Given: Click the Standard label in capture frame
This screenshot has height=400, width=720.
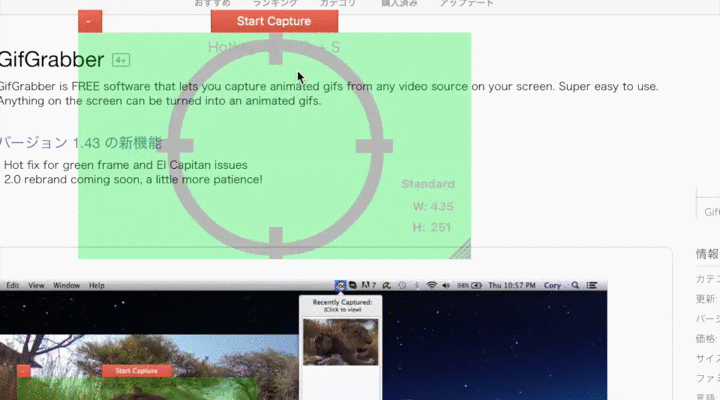Looking at the screenshot, I should pyautogui.click(x=428, y=184).
